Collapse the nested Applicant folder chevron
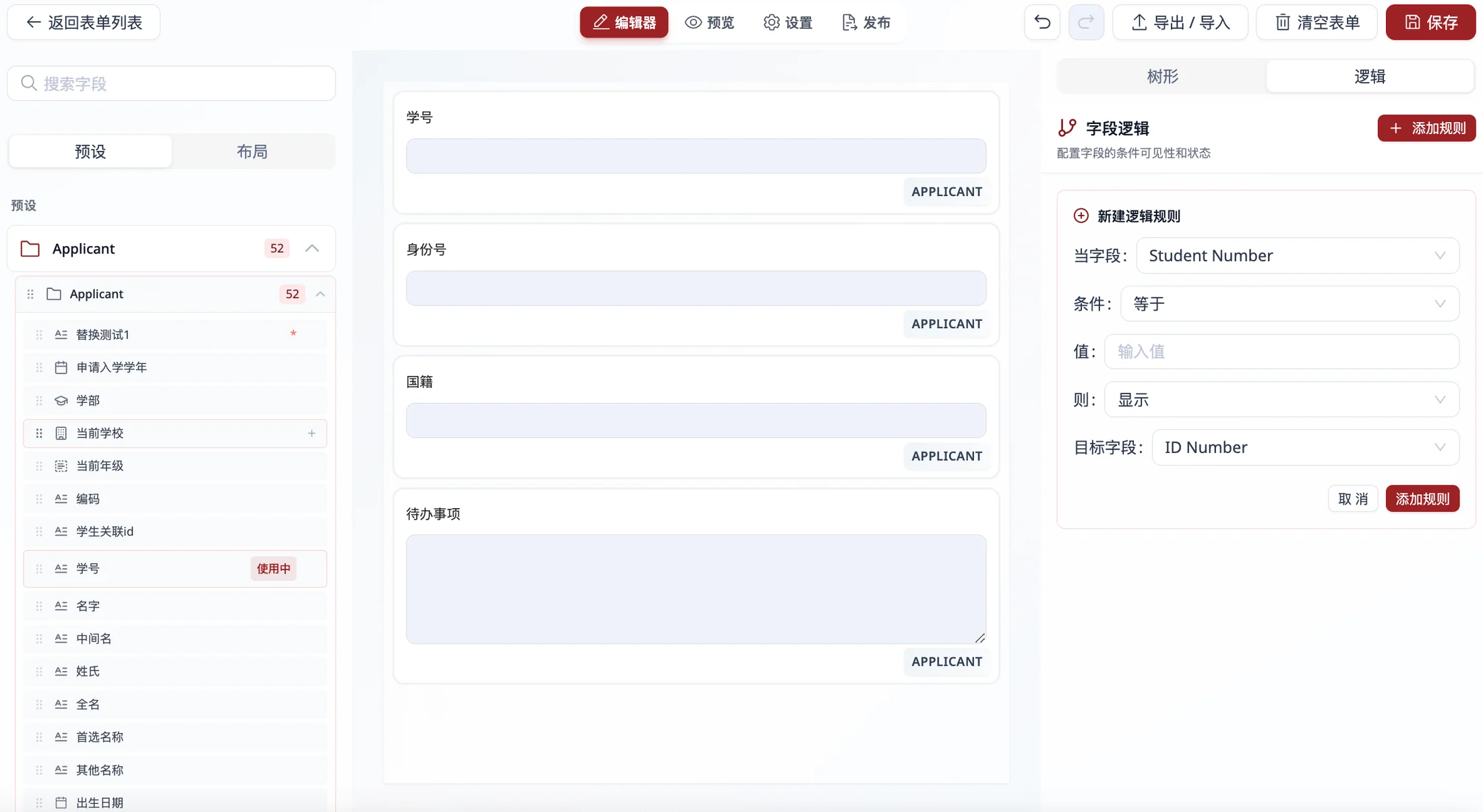Image resolution: width=1483 pixels, height=812 pixels. [x=321, y=294]
